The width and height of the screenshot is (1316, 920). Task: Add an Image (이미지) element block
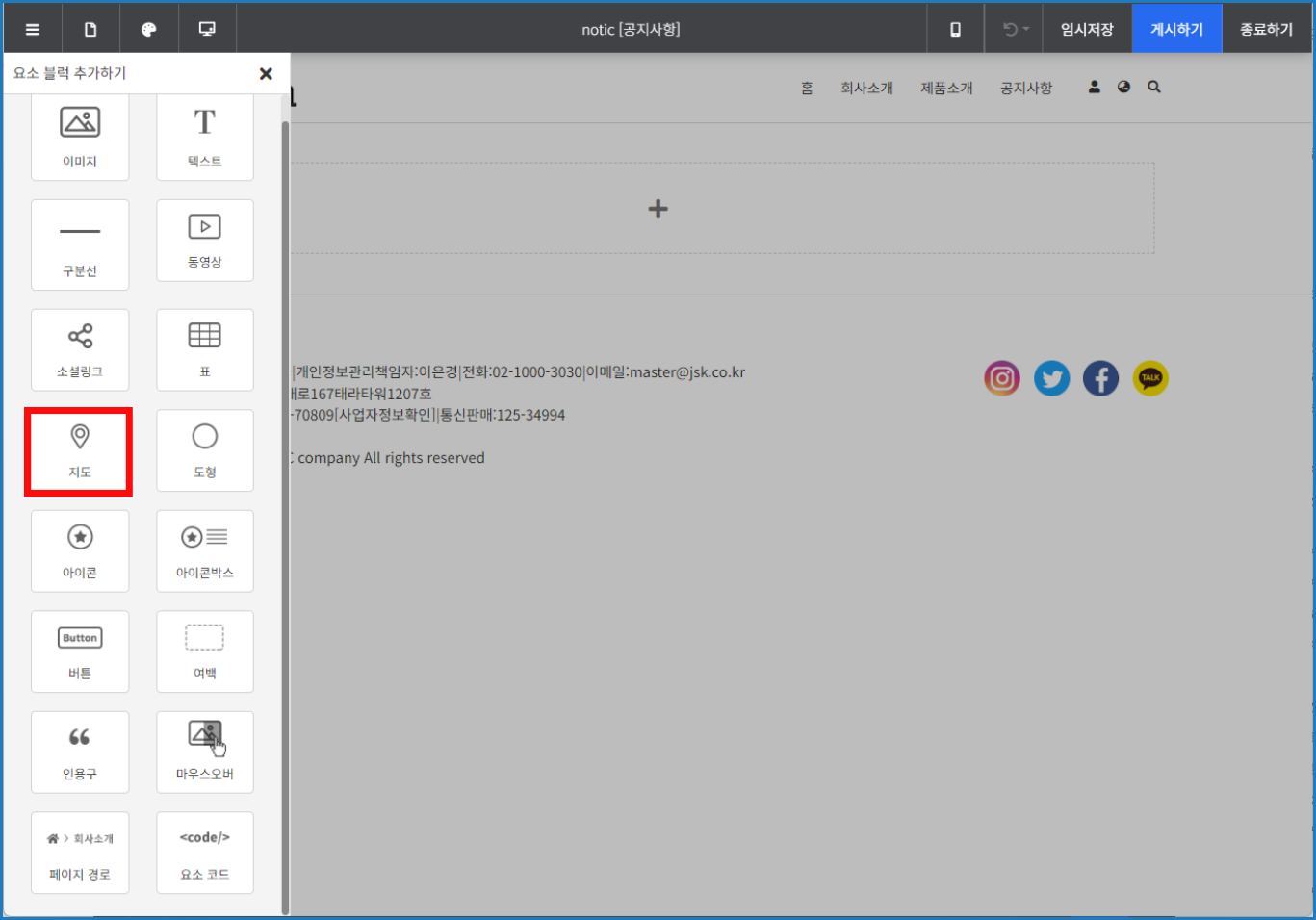(x=80, y=137)
